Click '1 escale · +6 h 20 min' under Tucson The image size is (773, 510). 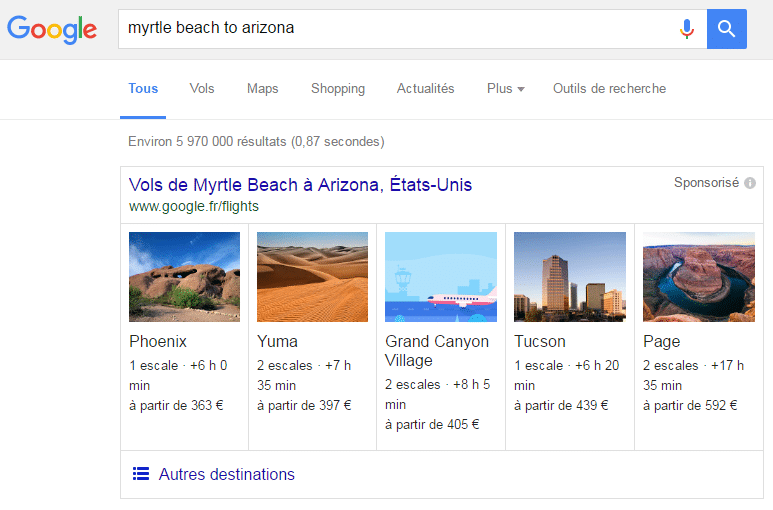[x=567, y=375]
